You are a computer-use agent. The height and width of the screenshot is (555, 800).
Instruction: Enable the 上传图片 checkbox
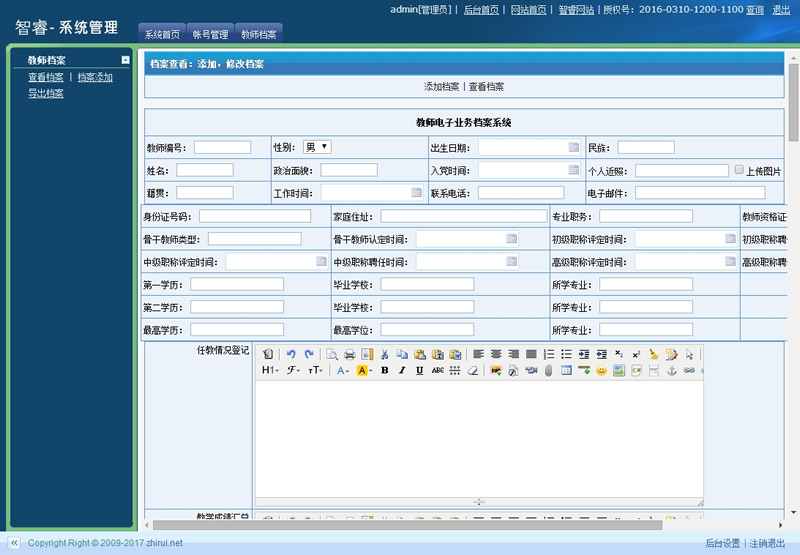(x=739, y=170)
